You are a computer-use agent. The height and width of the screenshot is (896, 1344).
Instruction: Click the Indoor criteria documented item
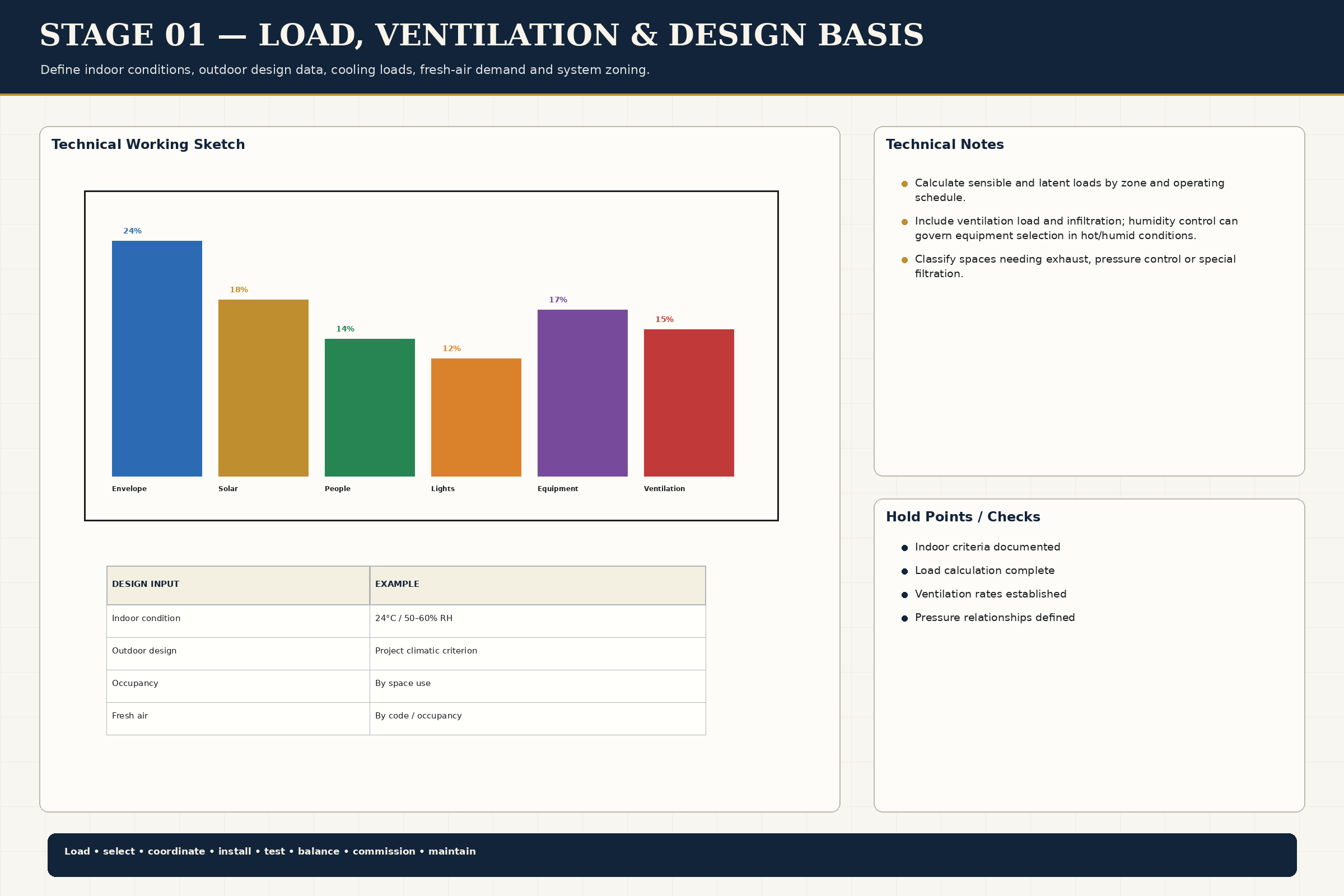tap(987, 547)
